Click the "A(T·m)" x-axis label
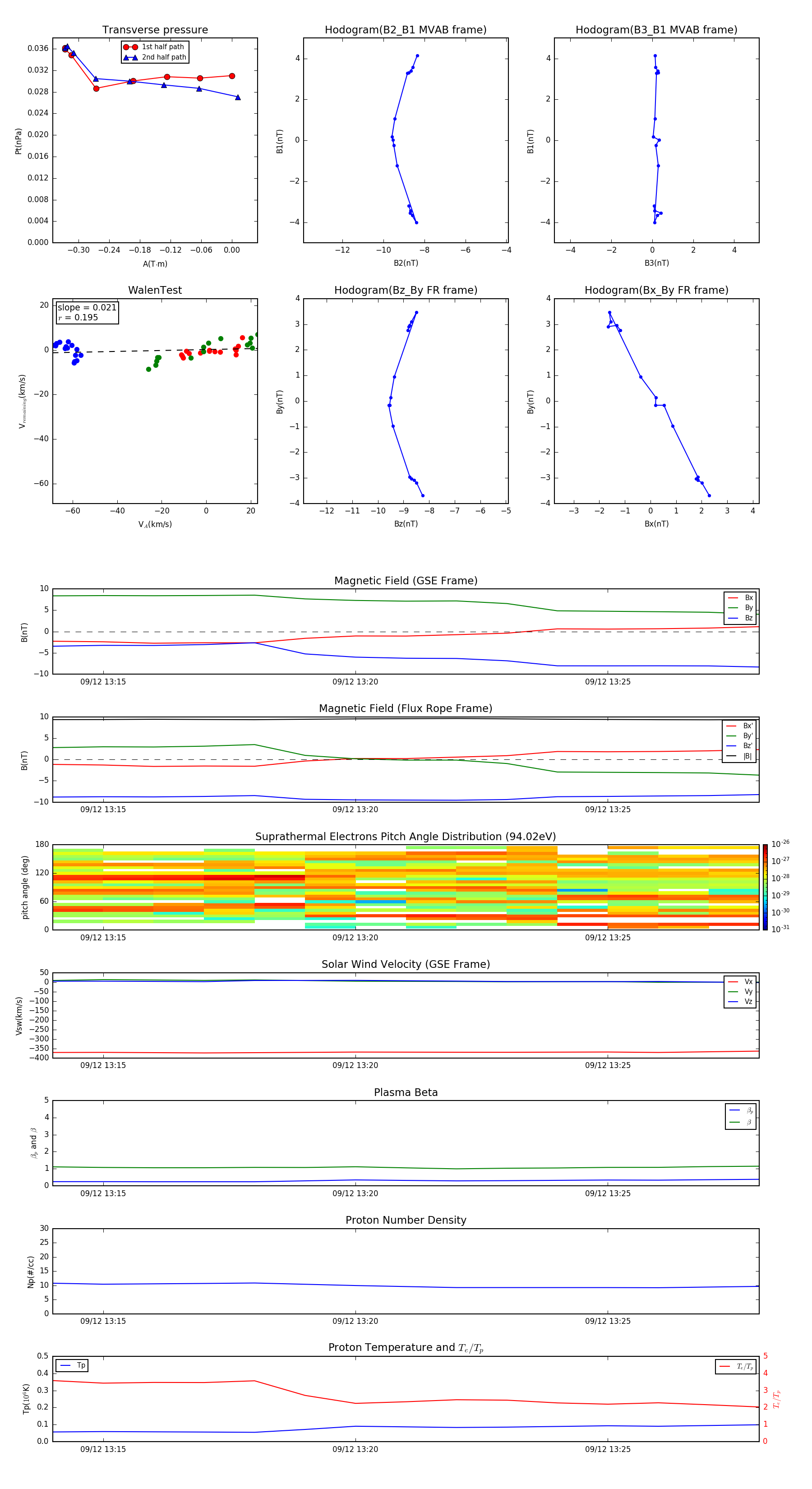This screenshot has width=812, height=1489. [x=155, y=264]
